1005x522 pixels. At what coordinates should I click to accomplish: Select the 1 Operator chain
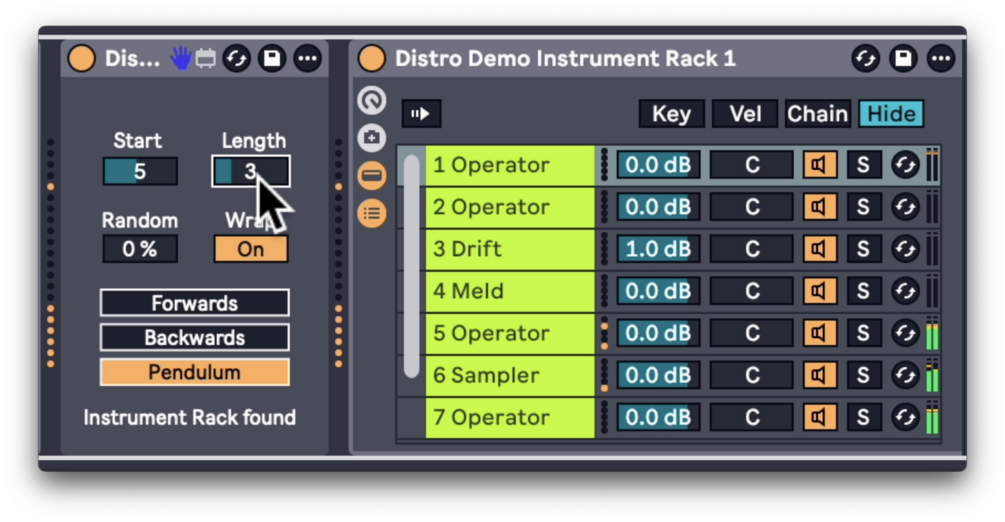click(x=510, y=165)
